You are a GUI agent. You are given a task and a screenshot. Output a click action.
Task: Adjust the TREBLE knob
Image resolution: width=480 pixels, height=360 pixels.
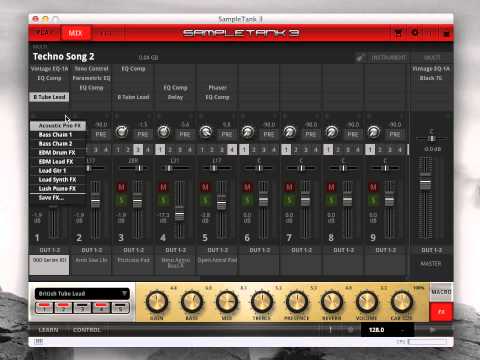(262, 301)
